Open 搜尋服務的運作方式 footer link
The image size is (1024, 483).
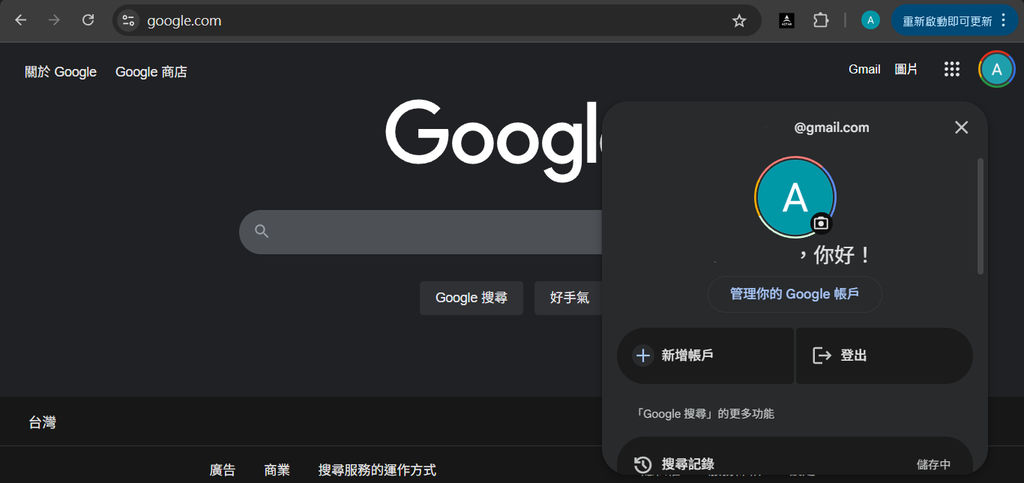pos(377,470)
